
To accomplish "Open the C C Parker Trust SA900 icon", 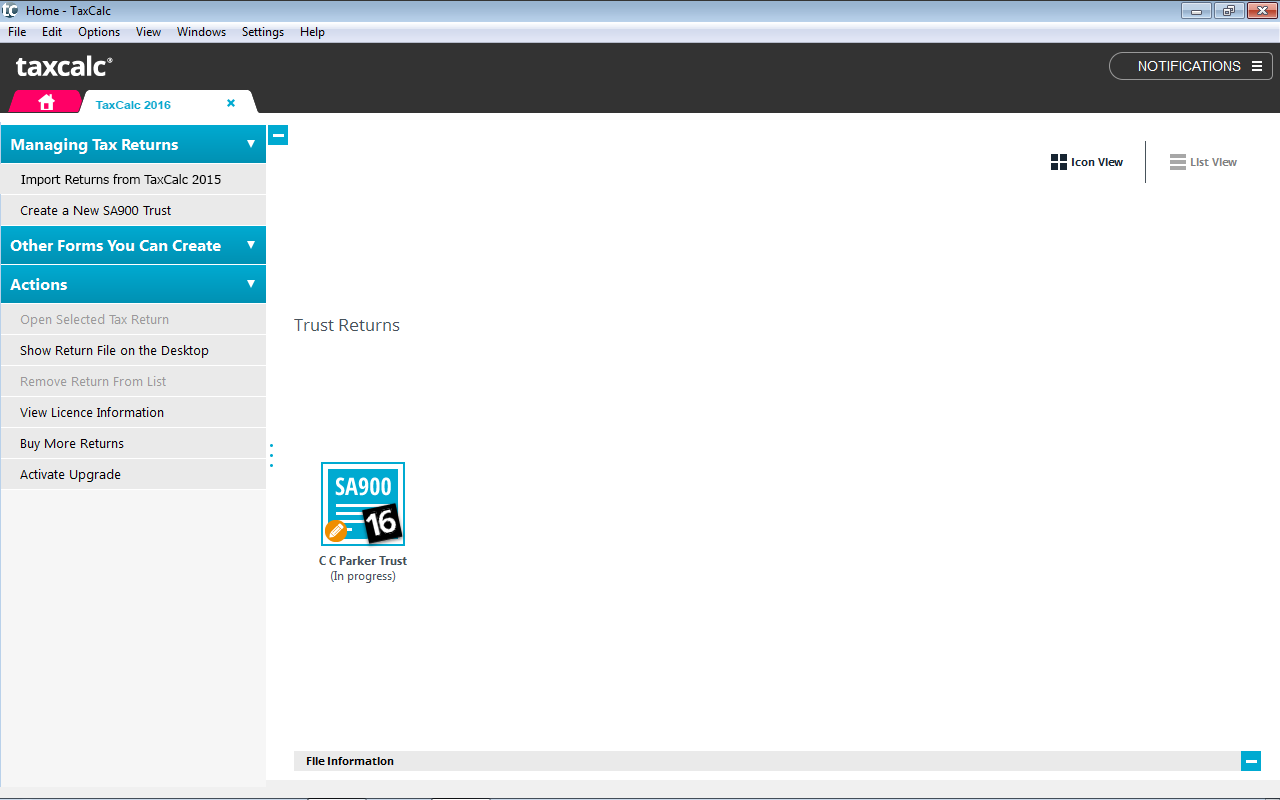I will coord(363,504).
